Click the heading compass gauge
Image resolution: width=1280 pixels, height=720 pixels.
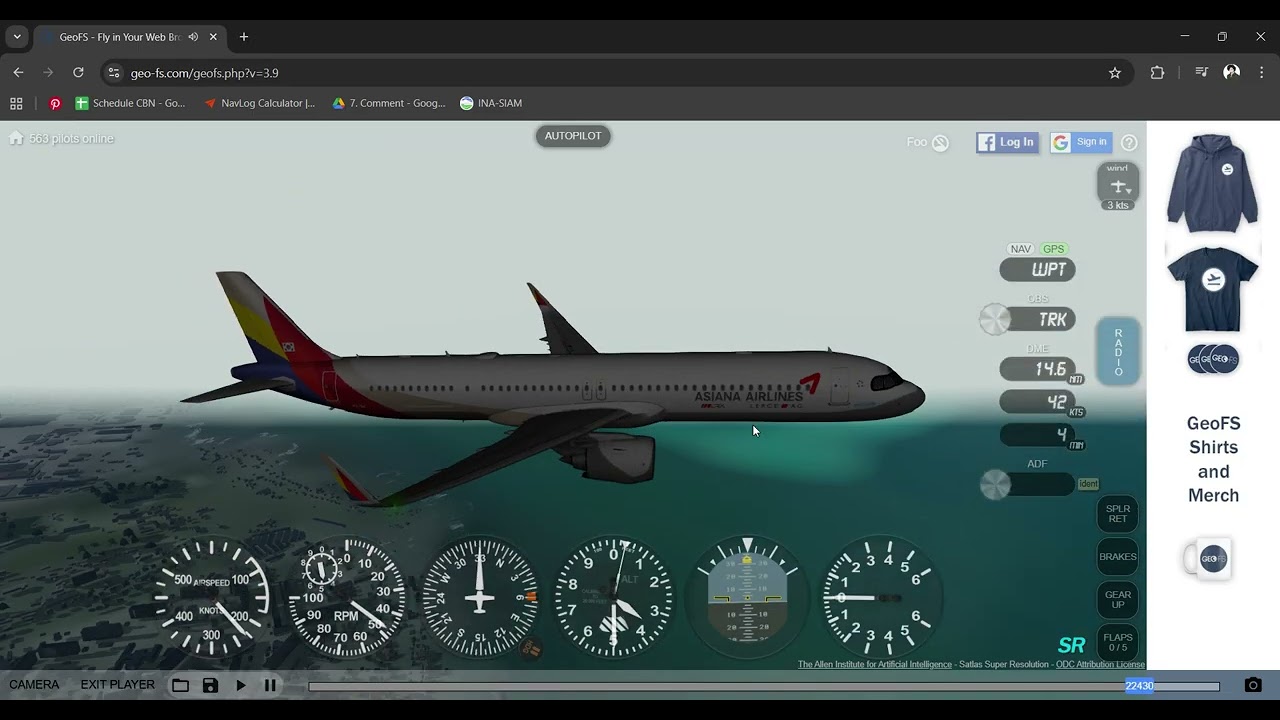[480, 597]
